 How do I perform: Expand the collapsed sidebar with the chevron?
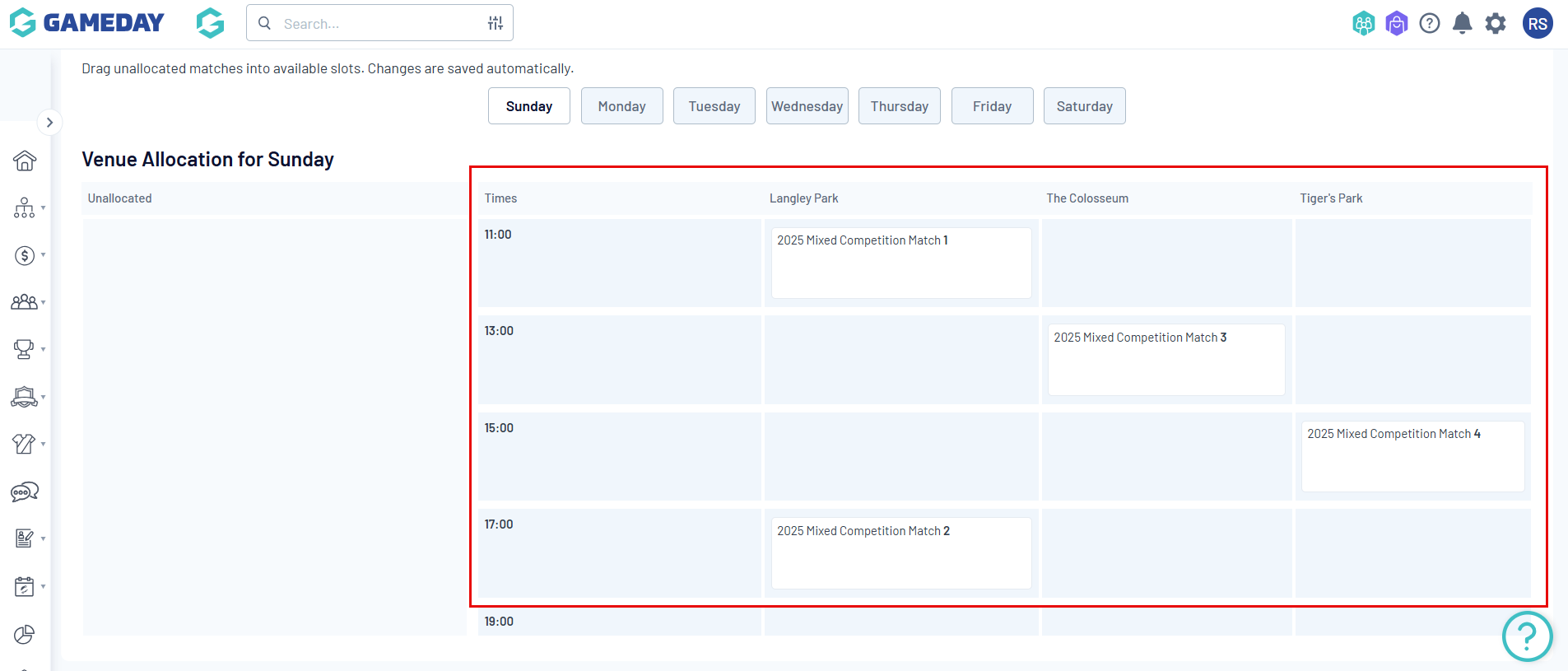[x=49, y=123]
